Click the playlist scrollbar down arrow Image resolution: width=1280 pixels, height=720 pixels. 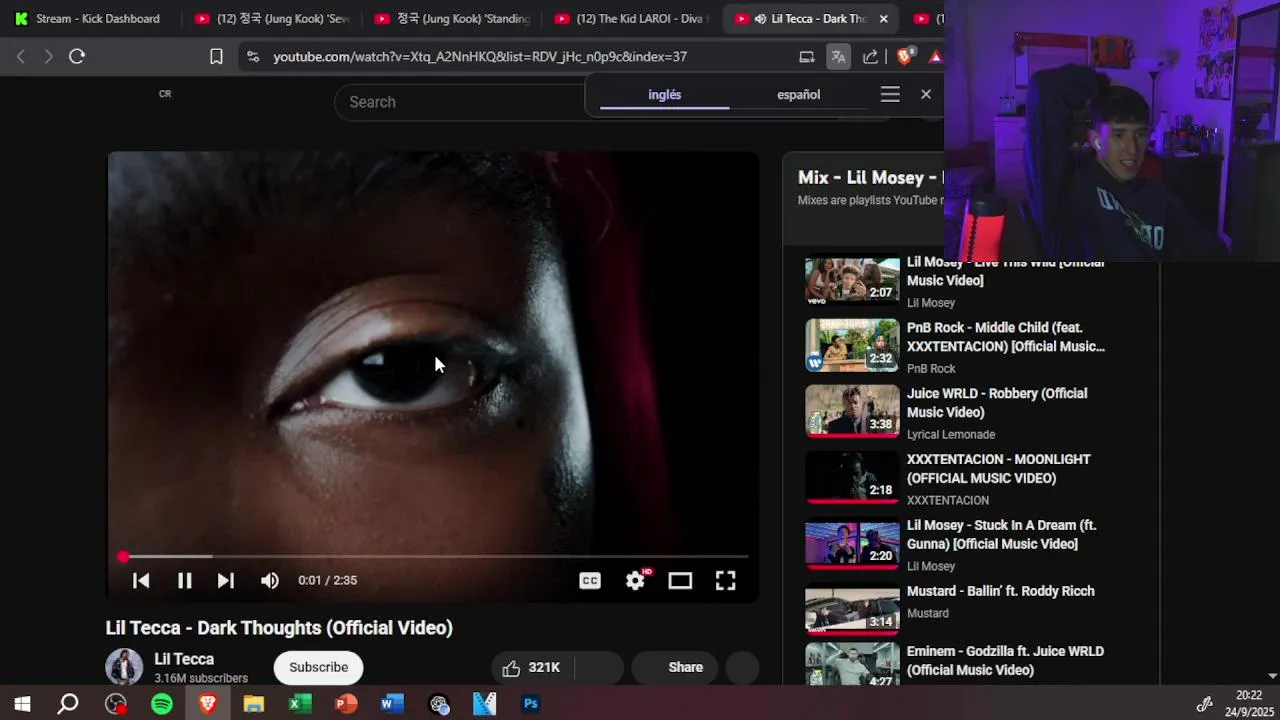[1272, 676]
